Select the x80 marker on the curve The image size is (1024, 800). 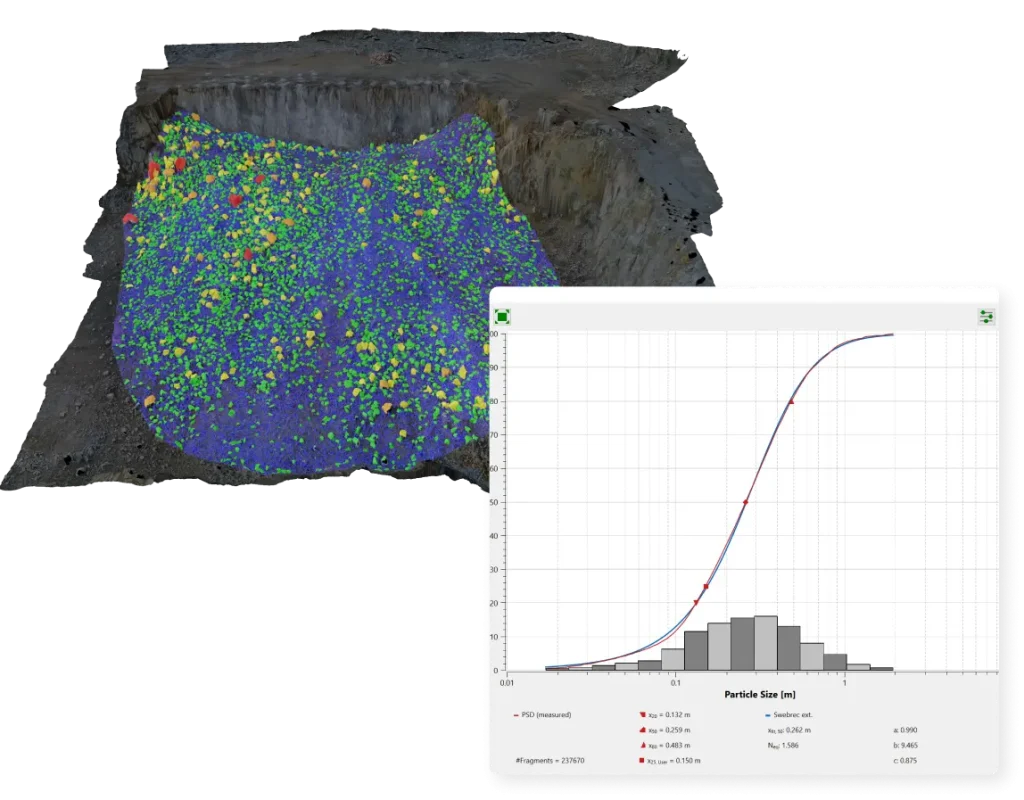pos(791,402)
